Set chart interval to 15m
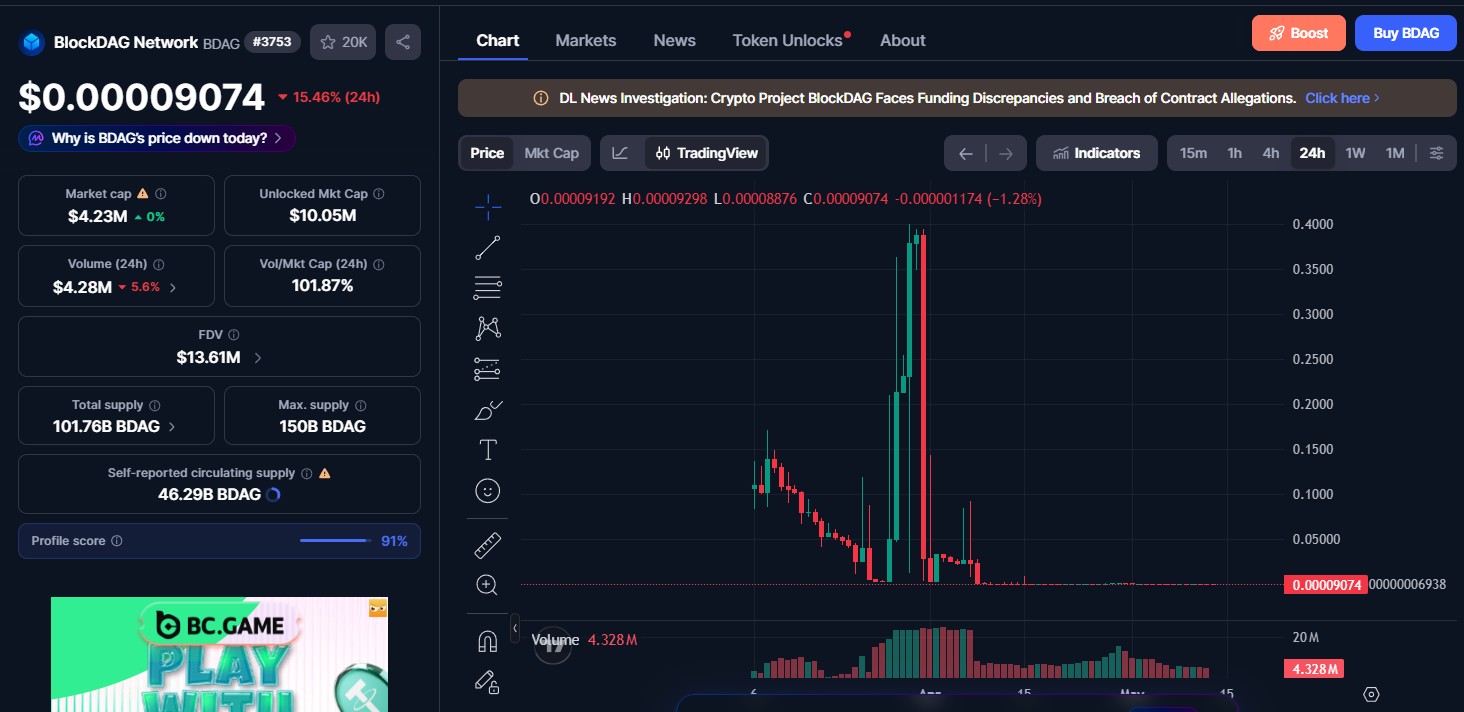This screenshot has height=712, width=1464. click(1193, 153)
